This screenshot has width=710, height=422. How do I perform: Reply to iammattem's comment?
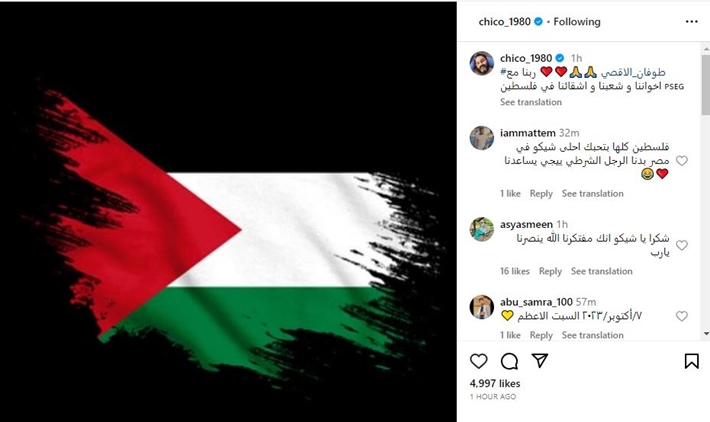tap(541, 194)
